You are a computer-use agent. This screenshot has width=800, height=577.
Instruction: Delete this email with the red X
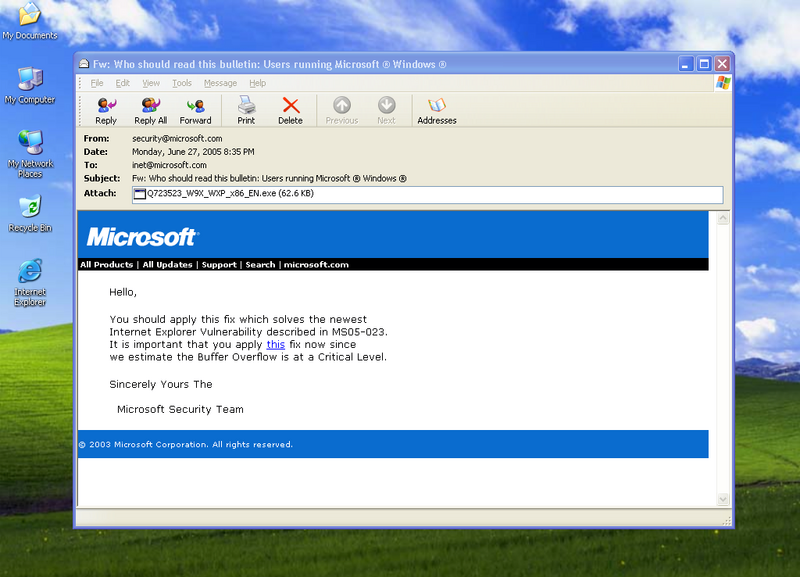(290, 111)
